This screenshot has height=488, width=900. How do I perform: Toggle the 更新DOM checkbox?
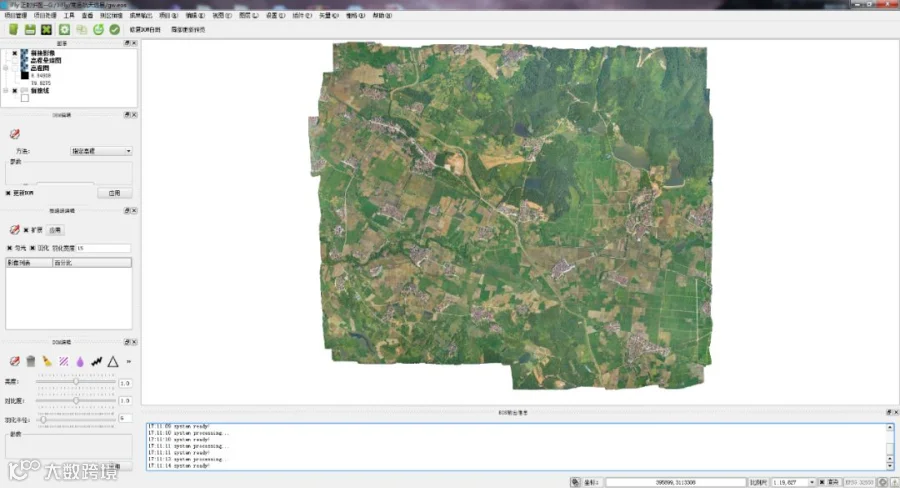click(8, 193)
